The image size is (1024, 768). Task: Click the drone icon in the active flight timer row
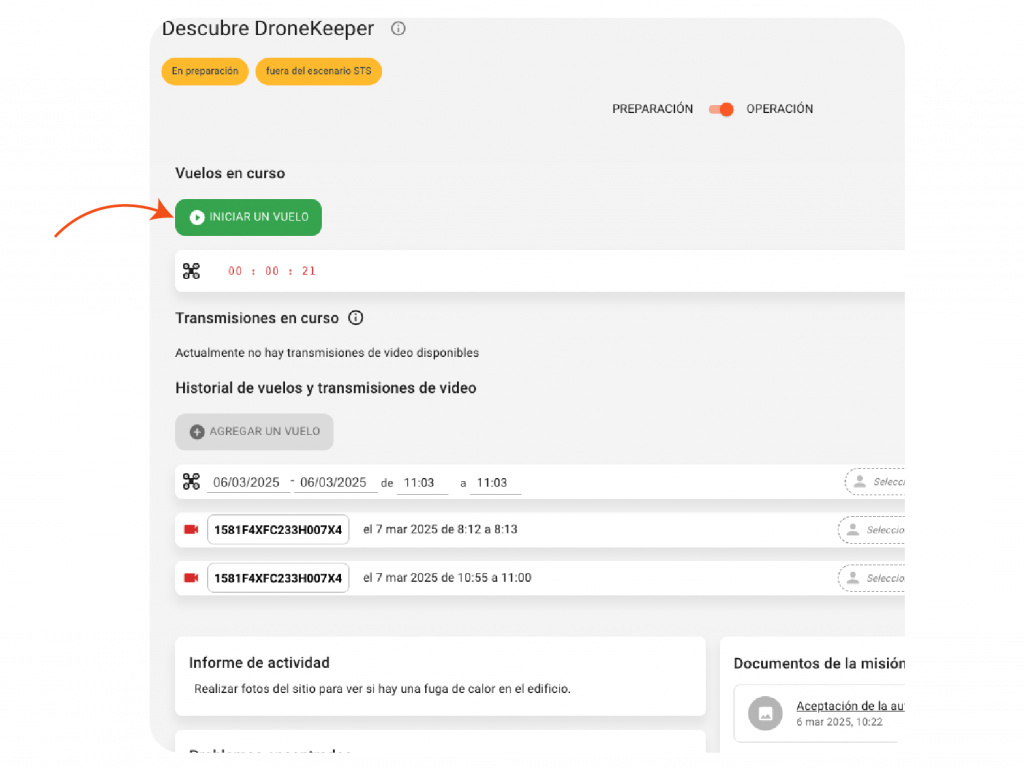191,271
